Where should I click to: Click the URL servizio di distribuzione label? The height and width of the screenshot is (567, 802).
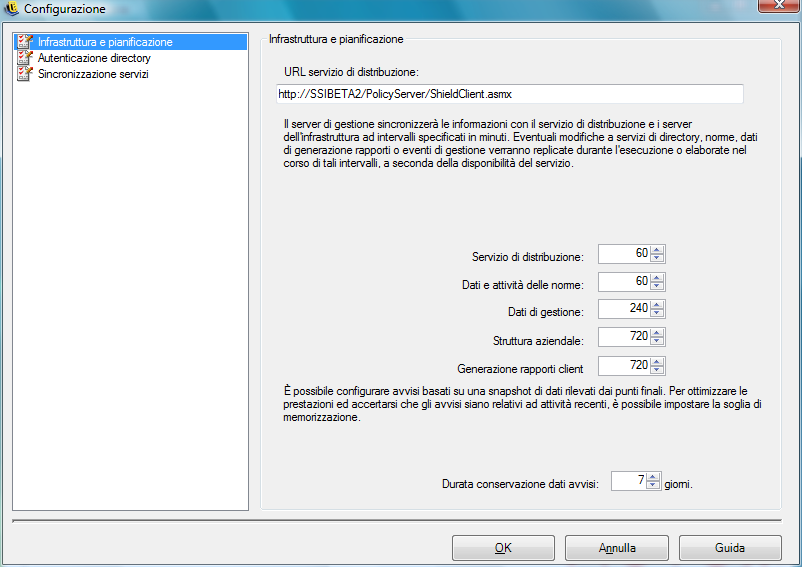click(x=351, y=72)
